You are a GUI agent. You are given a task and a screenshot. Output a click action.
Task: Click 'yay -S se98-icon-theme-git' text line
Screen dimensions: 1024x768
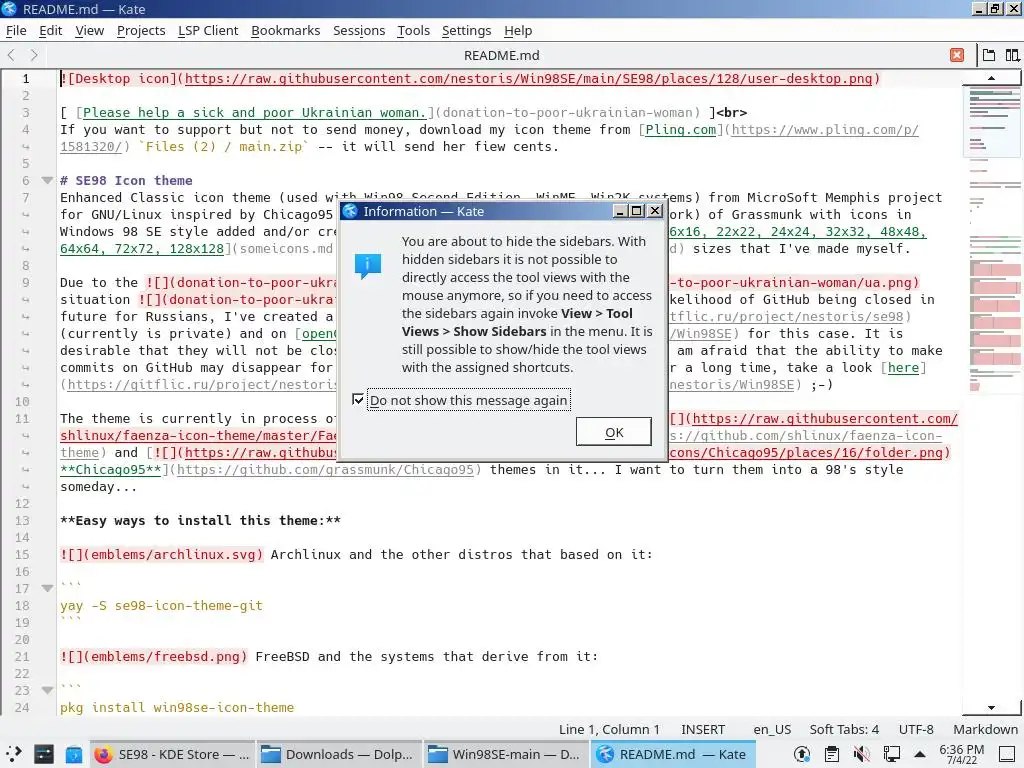click(161, 605)
